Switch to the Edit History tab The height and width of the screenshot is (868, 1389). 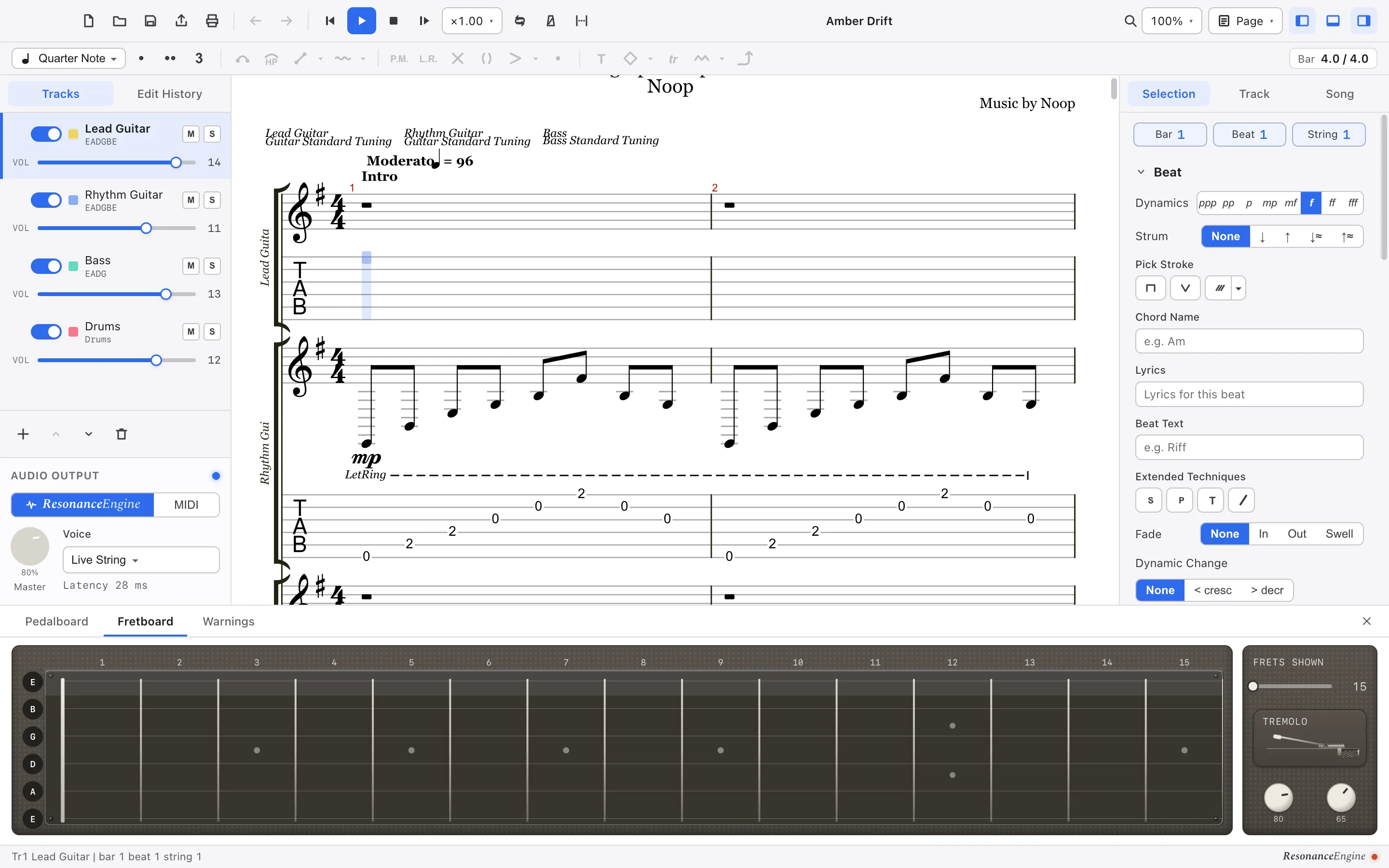pos(169,94)
